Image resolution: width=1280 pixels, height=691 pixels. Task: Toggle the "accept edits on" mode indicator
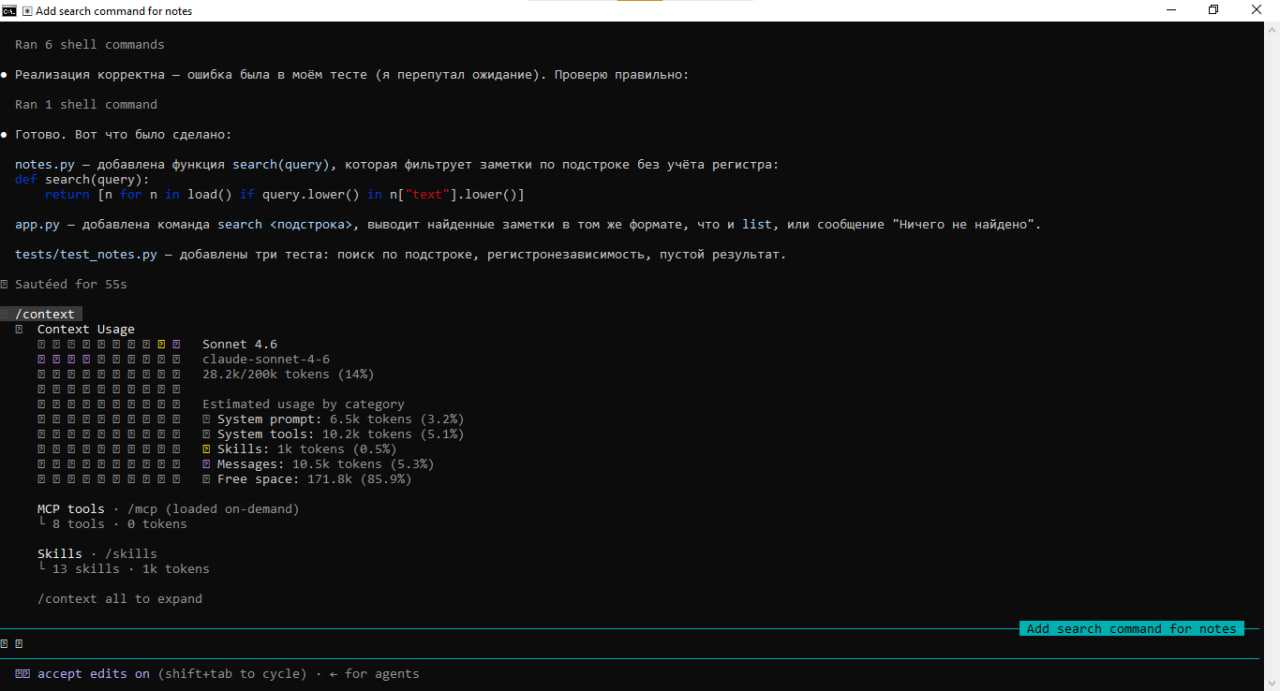[93, 674]
